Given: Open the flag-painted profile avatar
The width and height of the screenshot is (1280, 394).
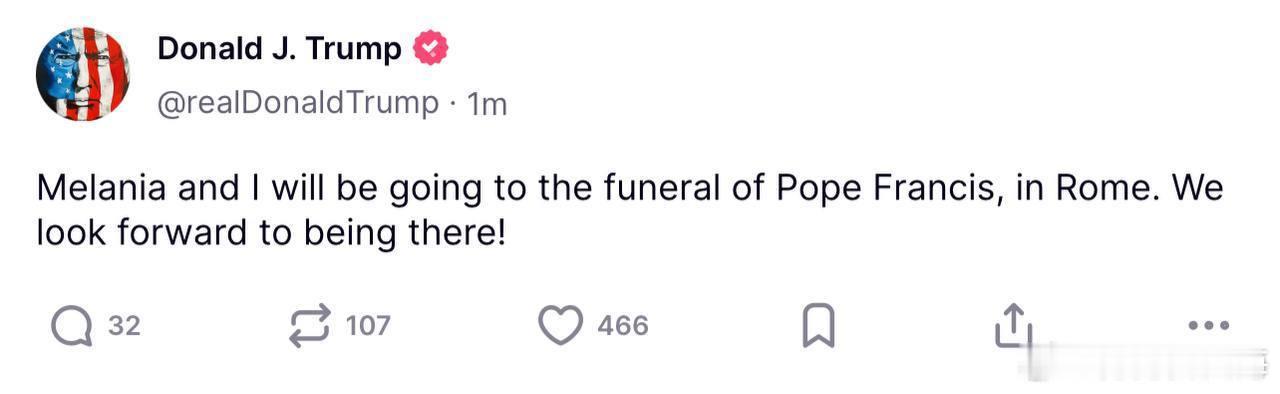Looking at the screenshot, I should (83, 74).
